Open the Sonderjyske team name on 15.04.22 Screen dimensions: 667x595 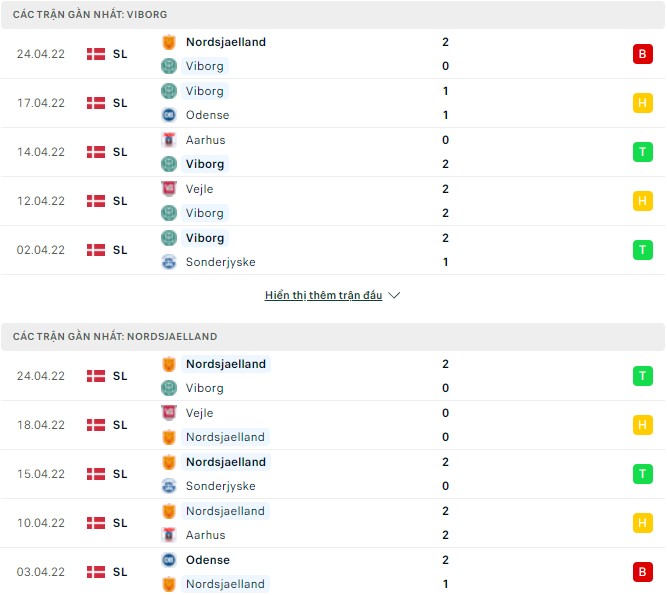220,486
